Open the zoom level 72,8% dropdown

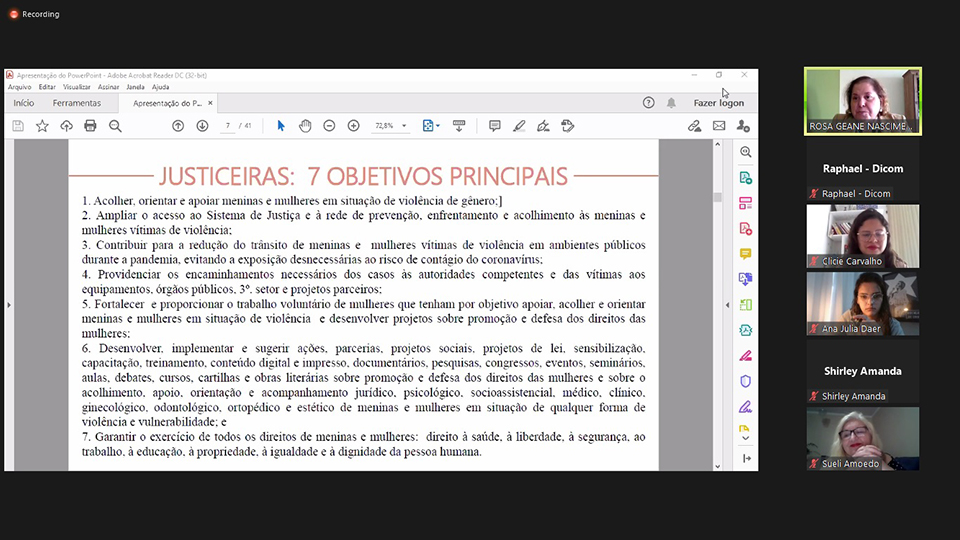tap(388, 126)
